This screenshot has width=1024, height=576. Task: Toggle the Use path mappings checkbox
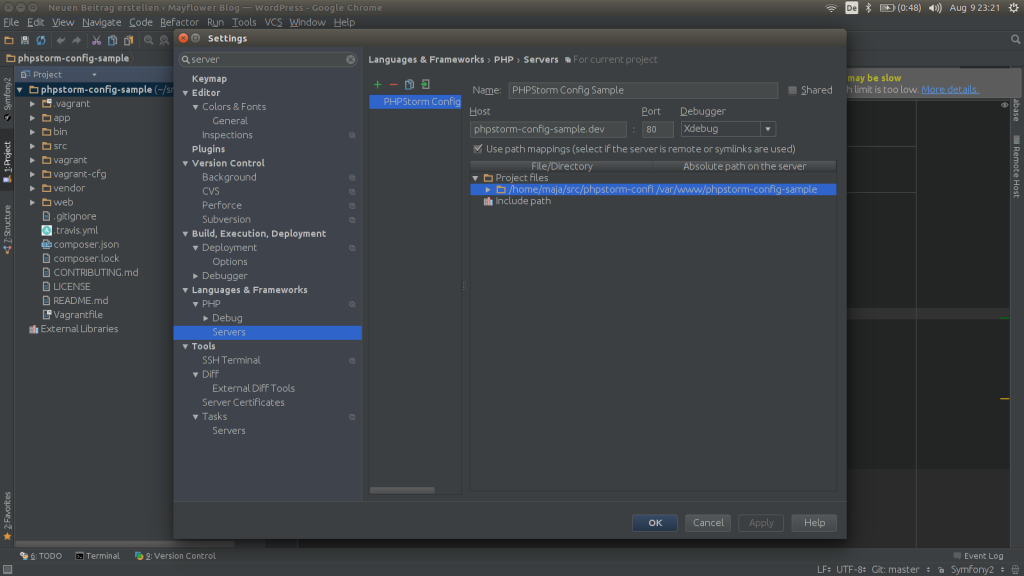coord(478,149)
